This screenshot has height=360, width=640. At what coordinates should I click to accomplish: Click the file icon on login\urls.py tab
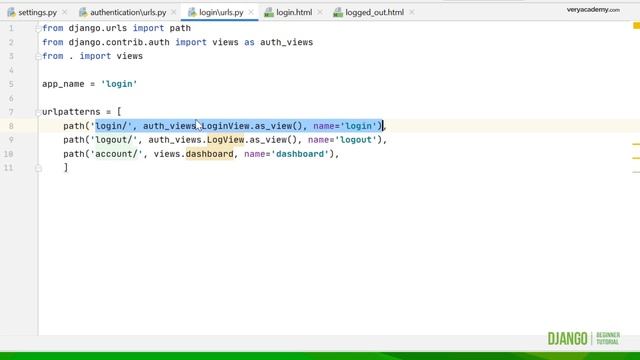point(192,13)
